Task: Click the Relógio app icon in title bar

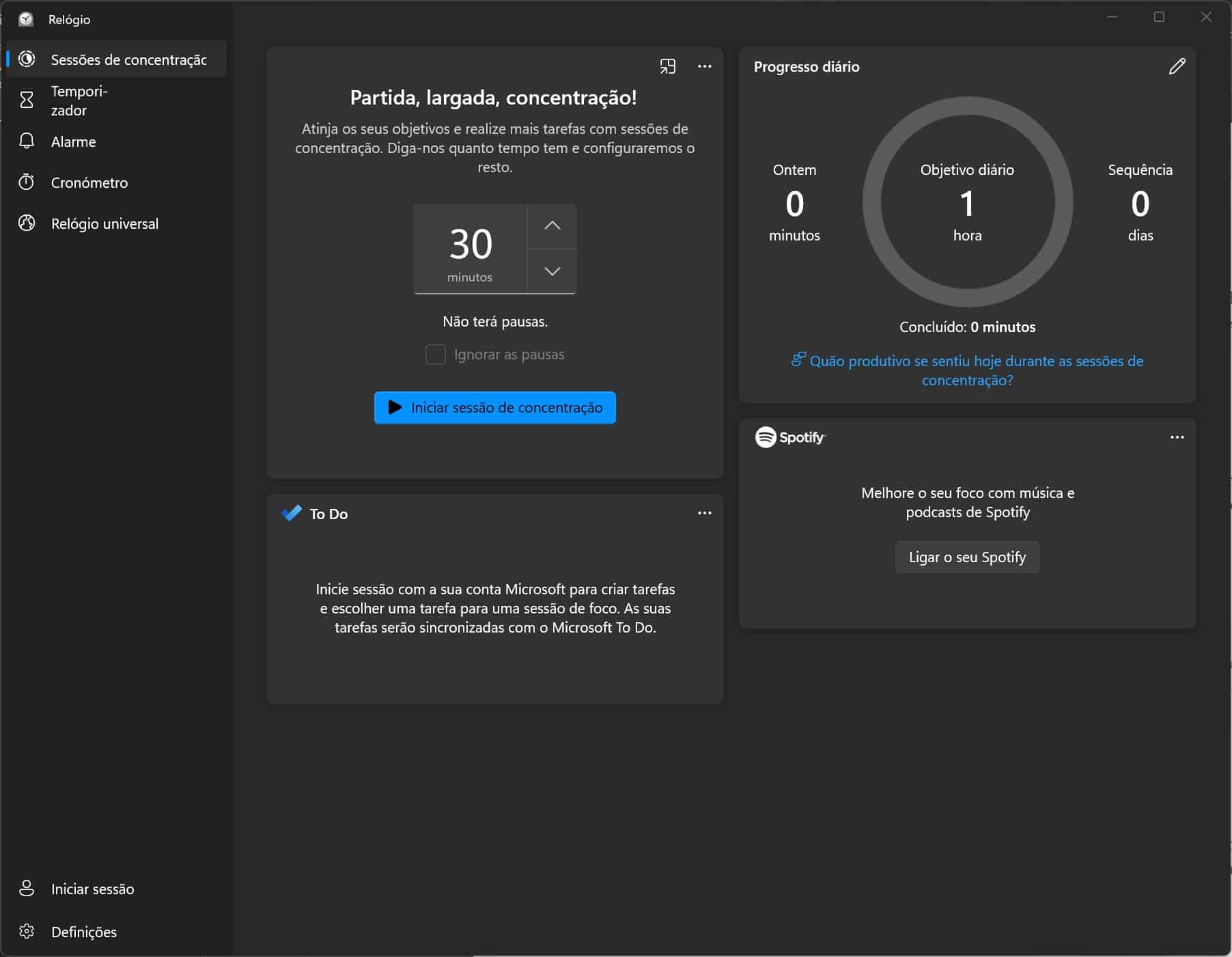Action: (x=26, y=19)
